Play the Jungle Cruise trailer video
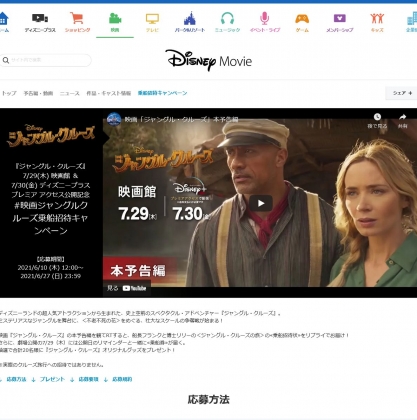Screen dimensions: 417x420 pyautogui.click(x=261, y=203)
